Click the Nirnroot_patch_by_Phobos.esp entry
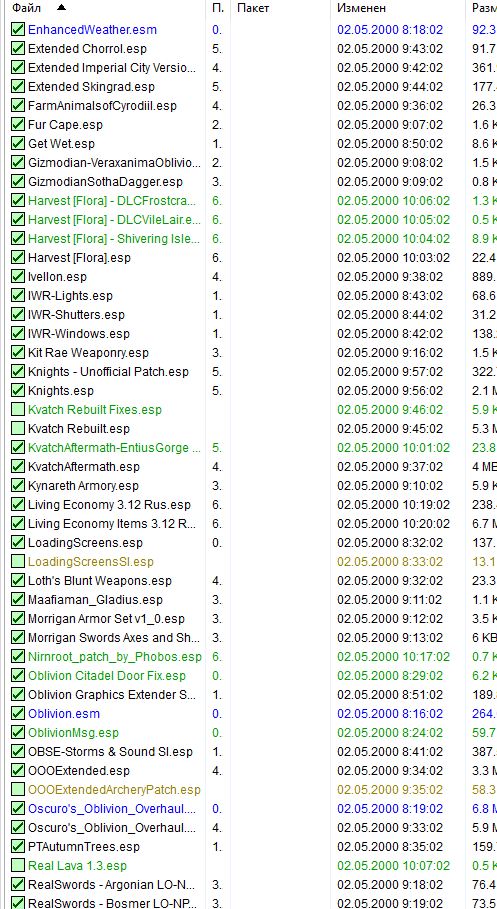 [x=115, y=657]
